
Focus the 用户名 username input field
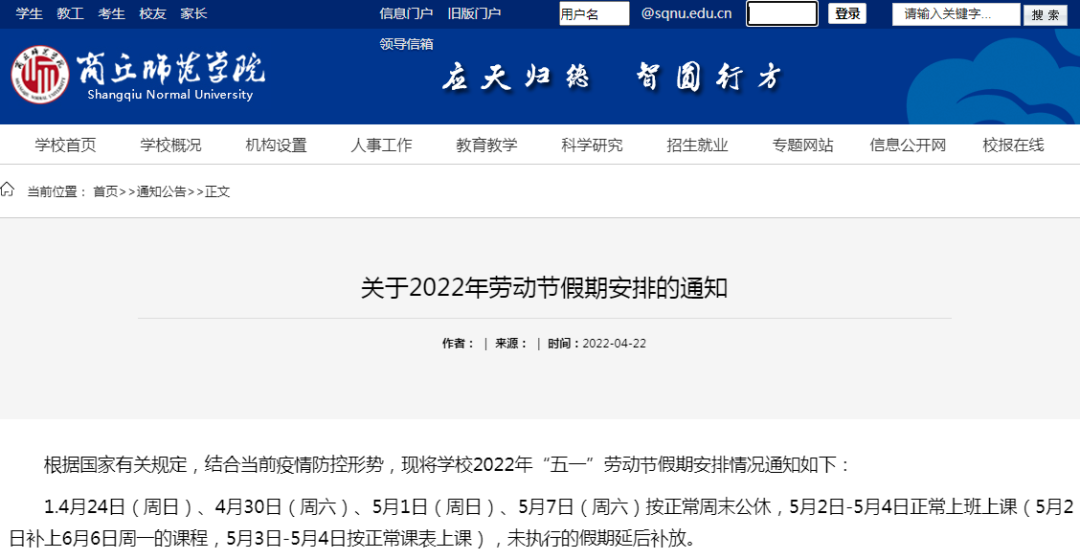[593, 14]
